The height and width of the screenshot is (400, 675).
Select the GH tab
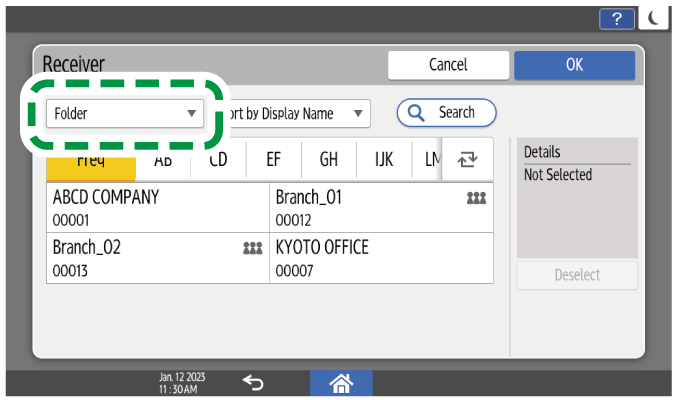click(328, 159)
